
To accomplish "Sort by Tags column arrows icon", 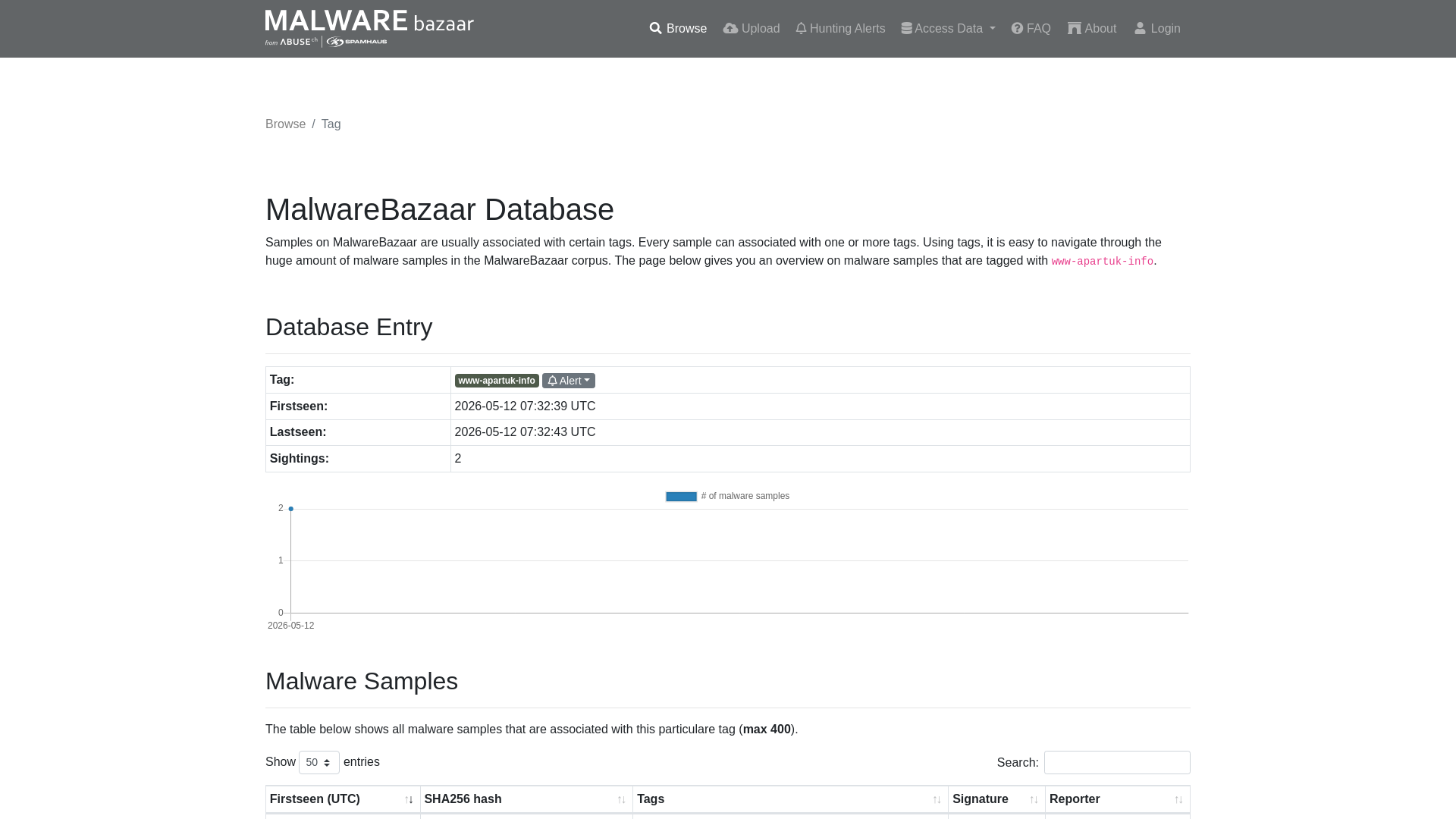I will click(937, 800).
